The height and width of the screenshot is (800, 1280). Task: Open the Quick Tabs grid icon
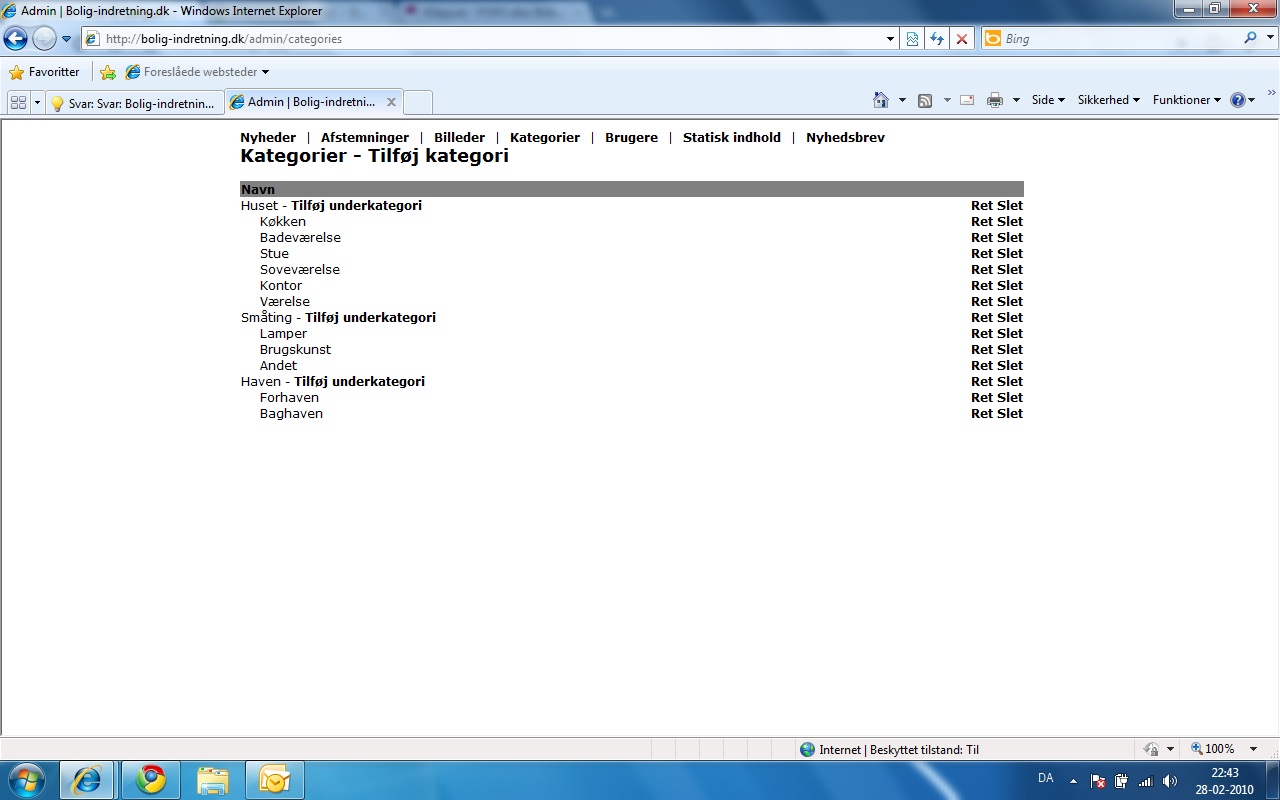(x=18, y=102)
